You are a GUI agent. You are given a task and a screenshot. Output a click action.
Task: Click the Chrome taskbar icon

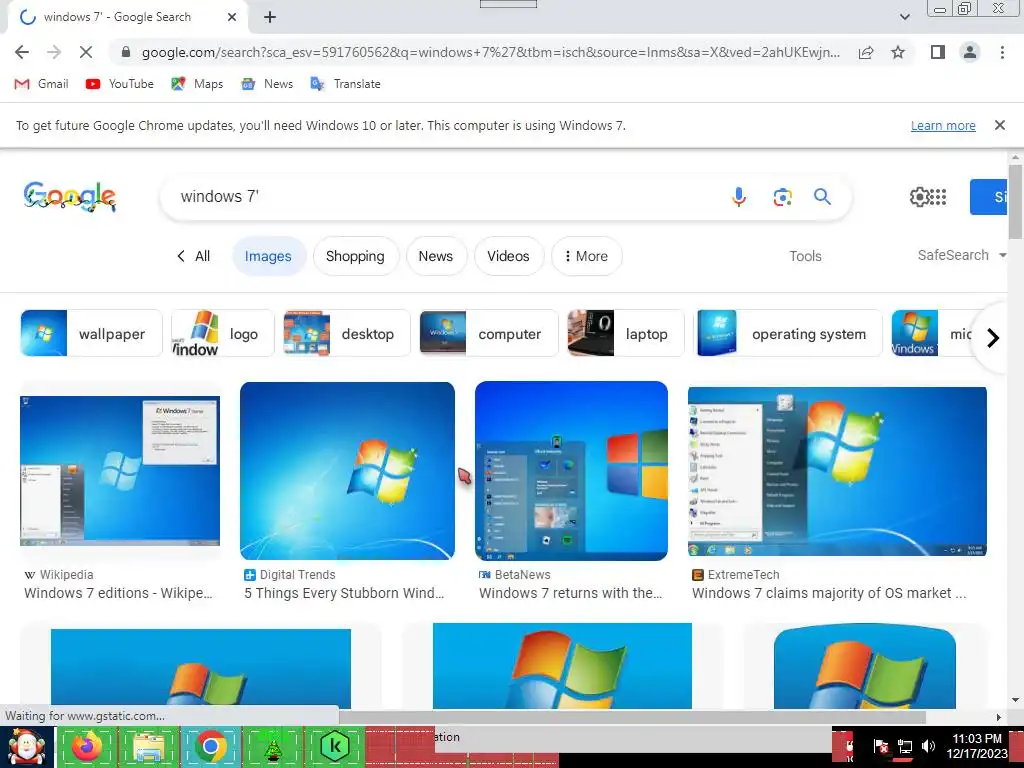(x=210, y=746)
